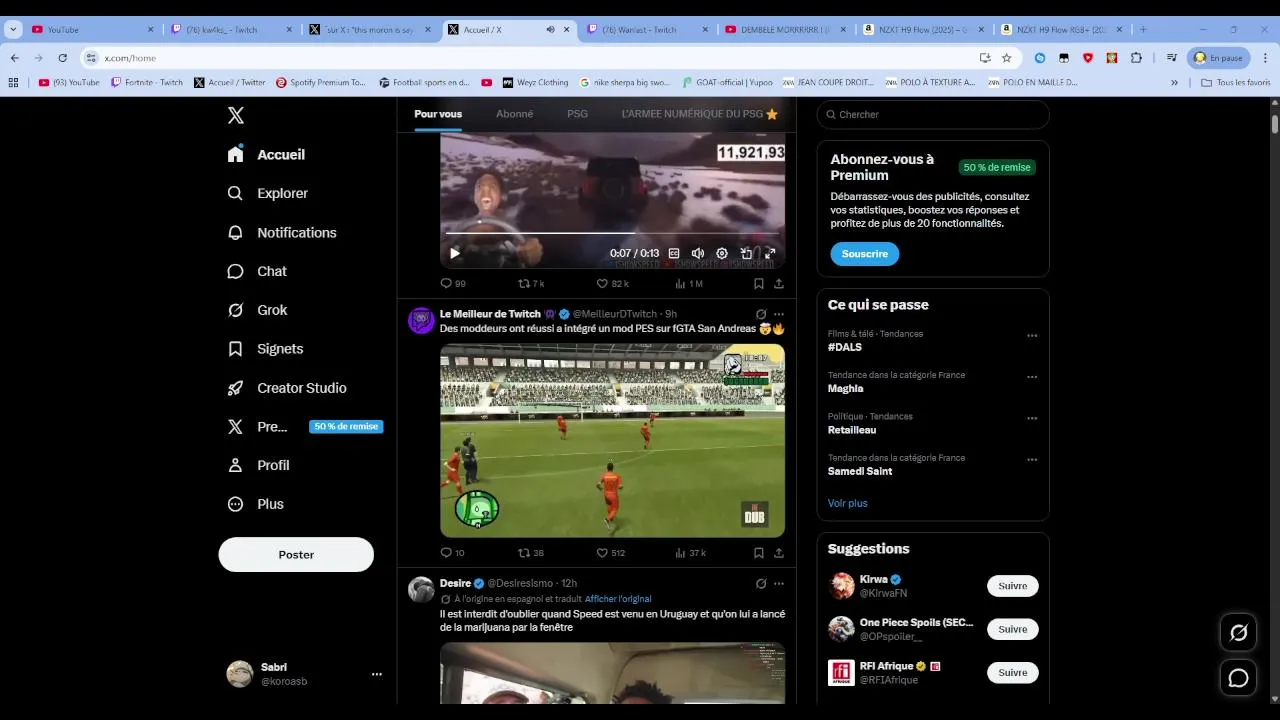The image size is (1280, 720).
Task: Click the X logo in the sidebar
Action: coord(236,115)
